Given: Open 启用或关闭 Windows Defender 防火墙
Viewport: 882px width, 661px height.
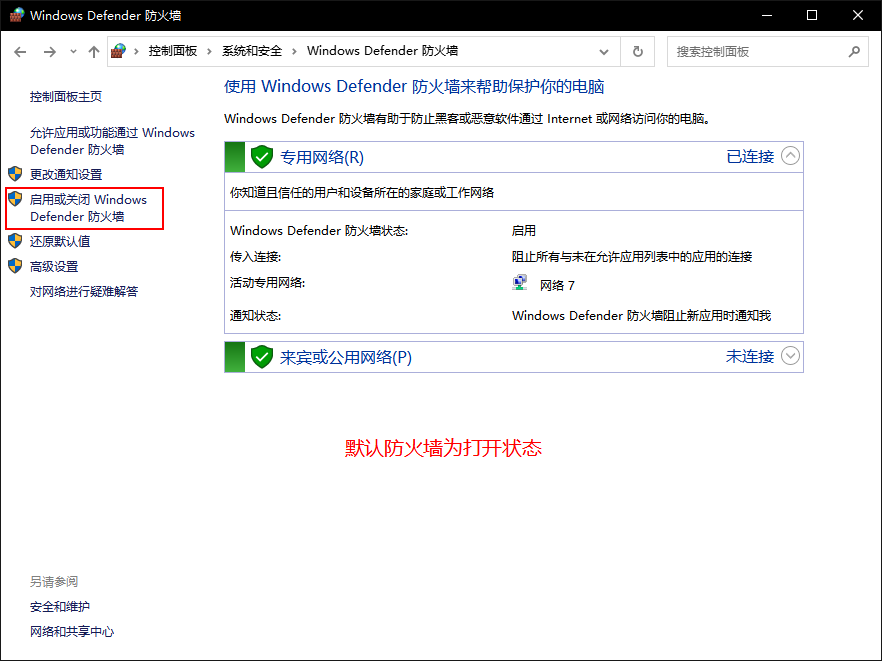Looking at the screenshot, I should click(88, 208).
